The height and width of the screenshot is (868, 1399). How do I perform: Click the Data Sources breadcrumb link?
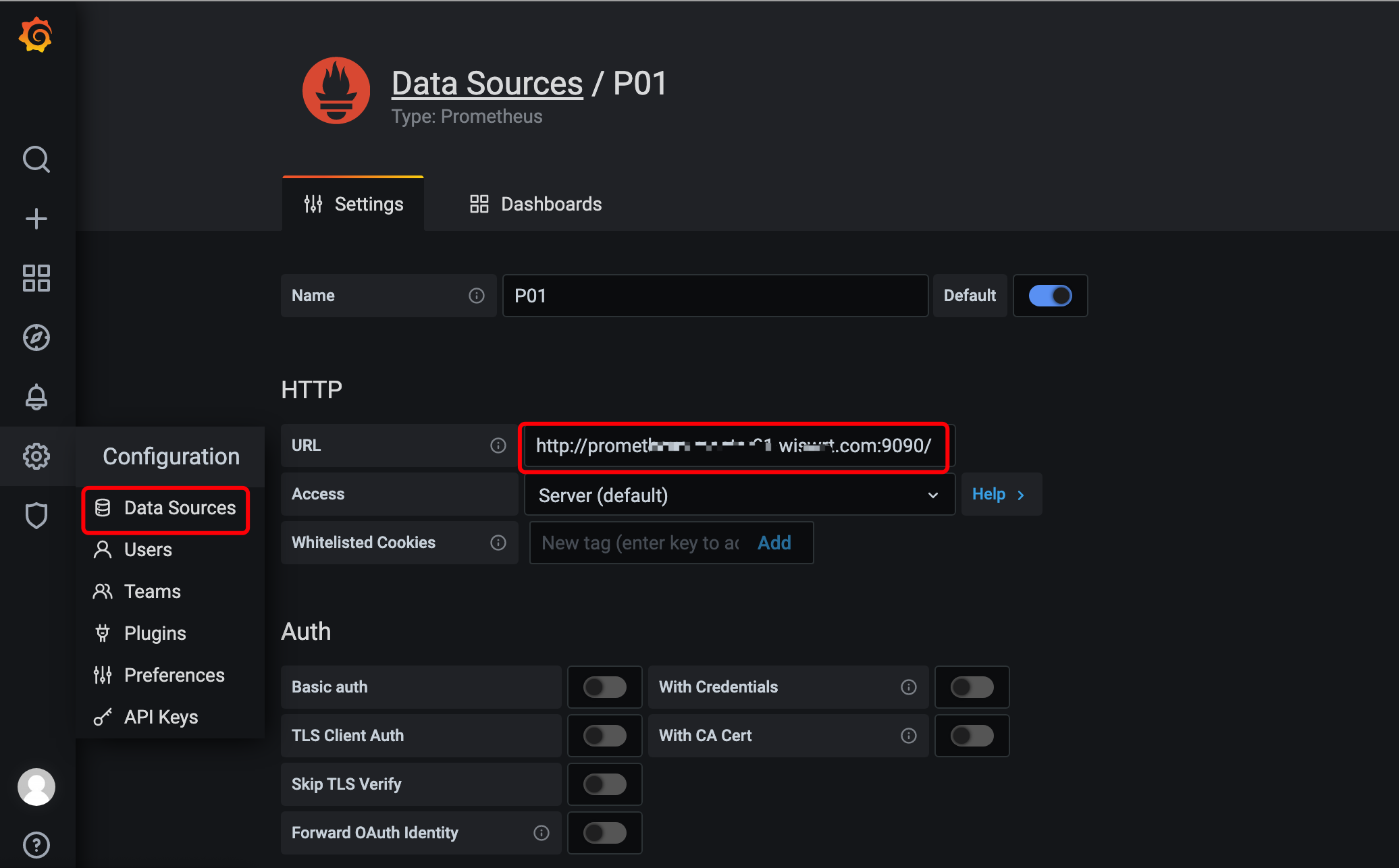tap(487, 84)
